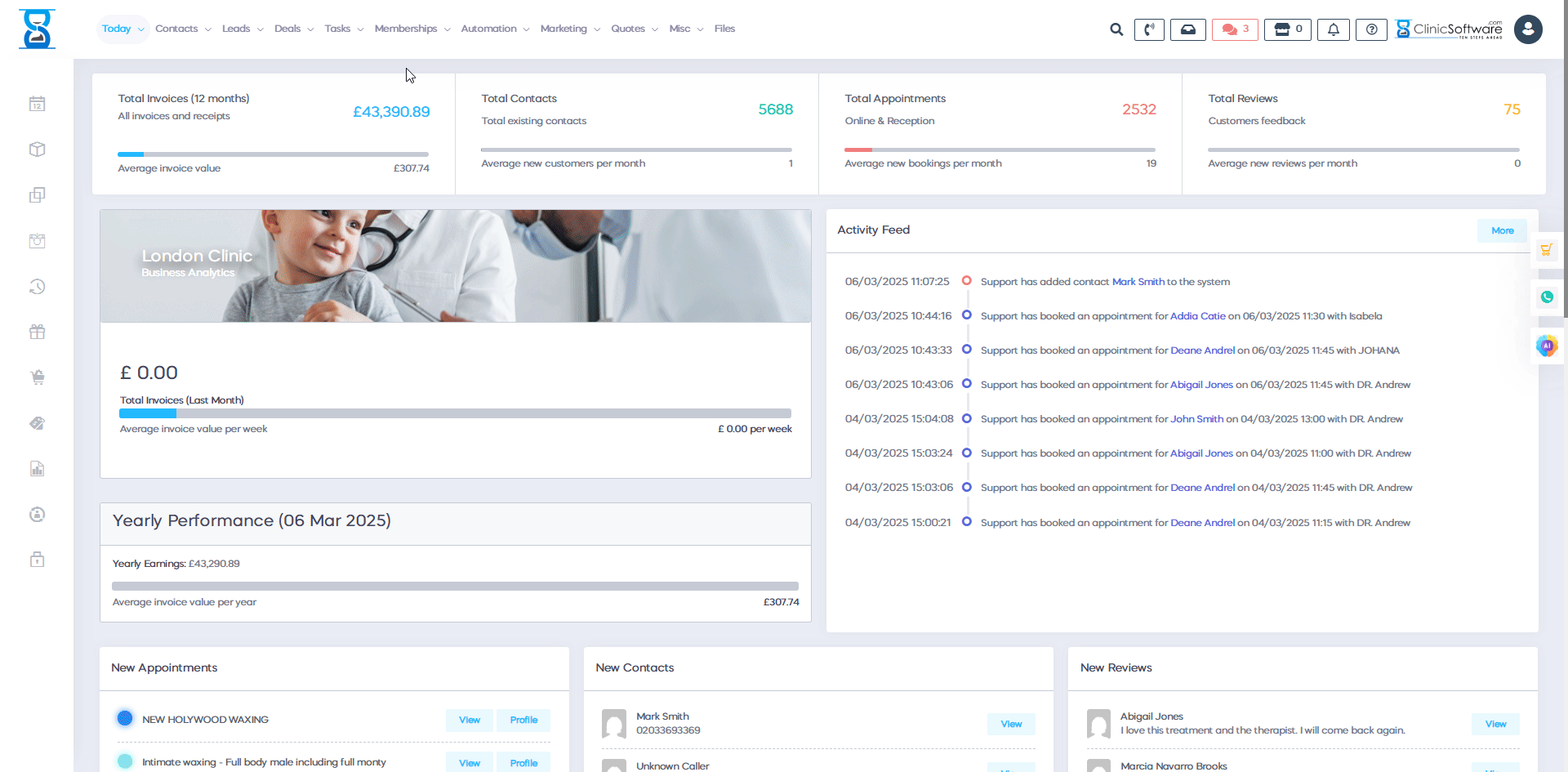Screen dimensions: 1568x772
Task: Click More in the Activity Feed
Action: coord(1501,230)
